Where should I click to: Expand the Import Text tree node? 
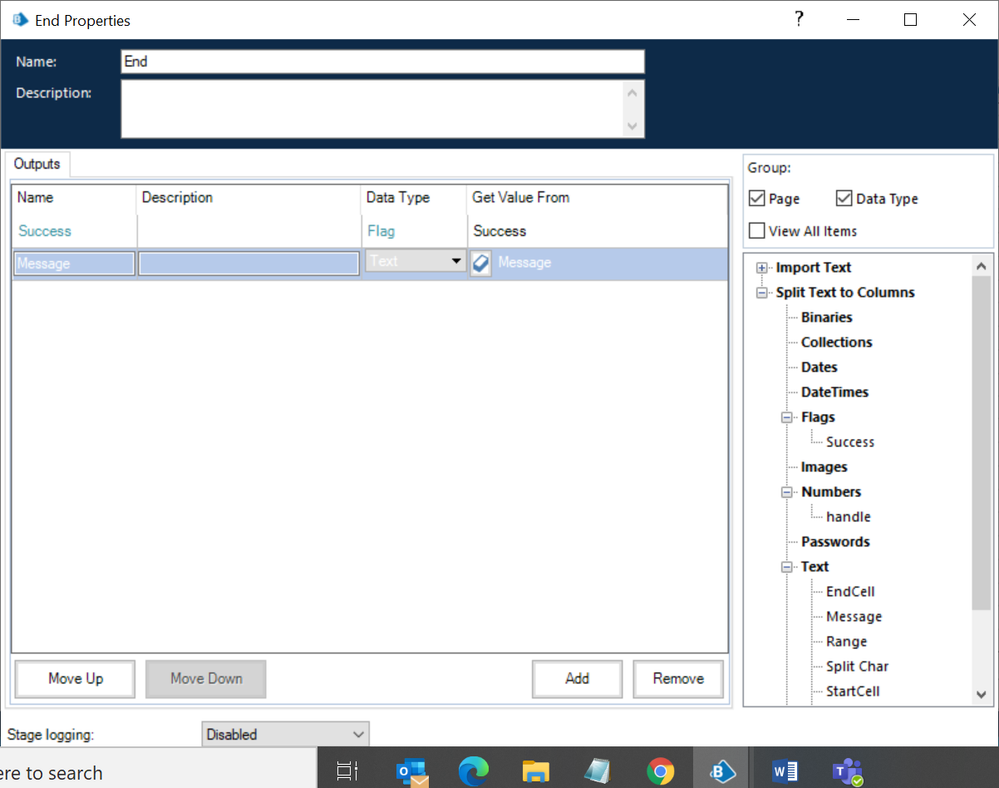(x=762, y=268)
